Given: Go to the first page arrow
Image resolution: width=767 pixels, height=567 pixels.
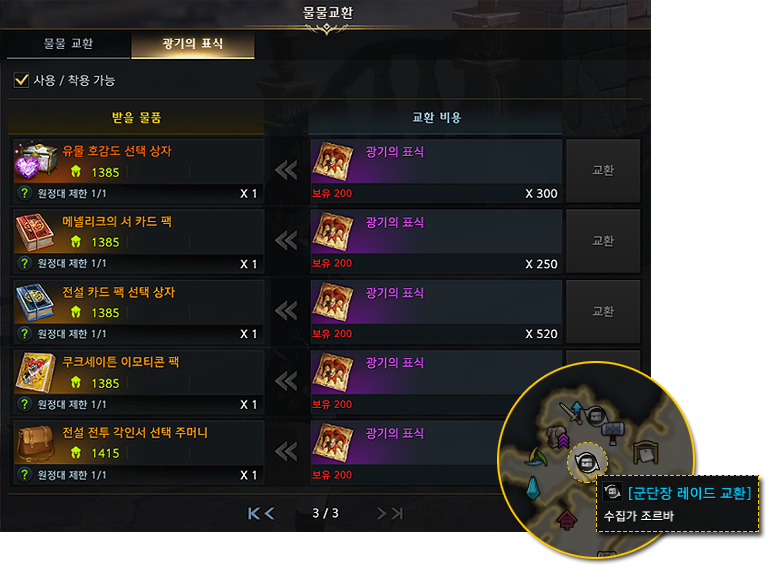Looking at the screenshot, I should (x=253, y=513).
